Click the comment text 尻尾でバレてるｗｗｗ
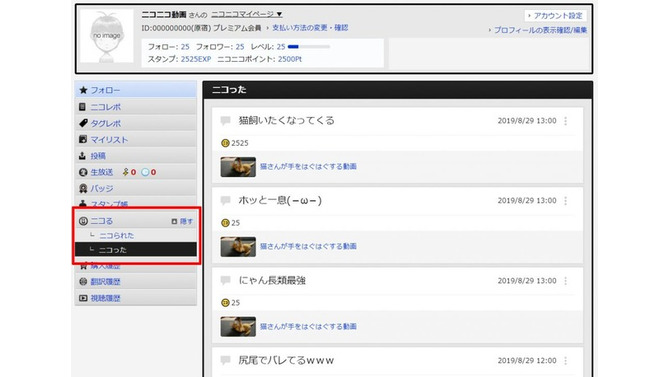The width and height of the screenshot is (670, 377). point(286,360)
